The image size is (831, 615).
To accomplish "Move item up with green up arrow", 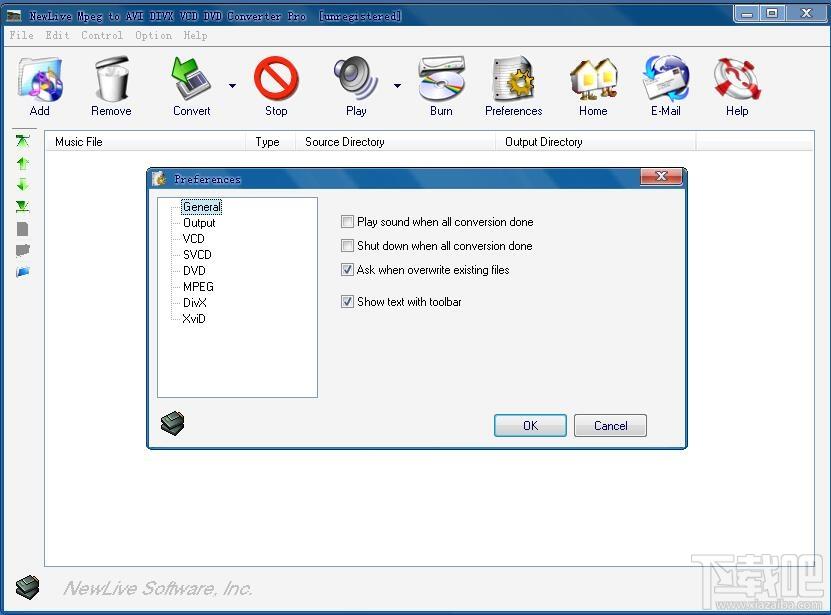I will 23,163.
